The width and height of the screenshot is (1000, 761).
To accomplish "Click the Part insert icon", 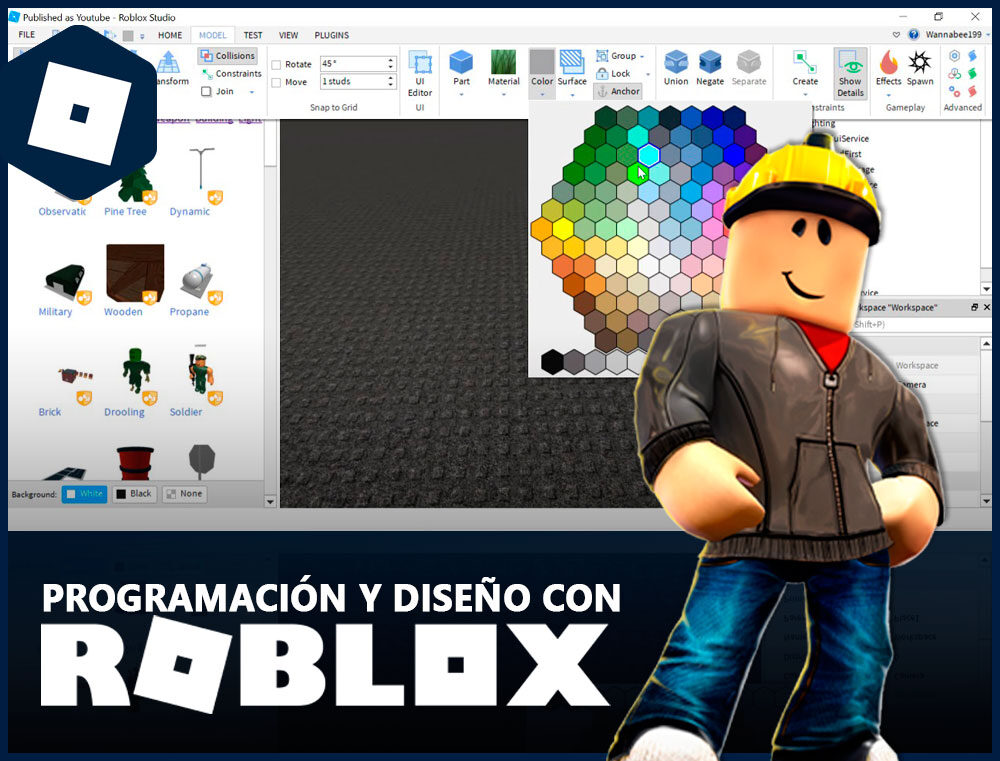I will click(461, 63).
